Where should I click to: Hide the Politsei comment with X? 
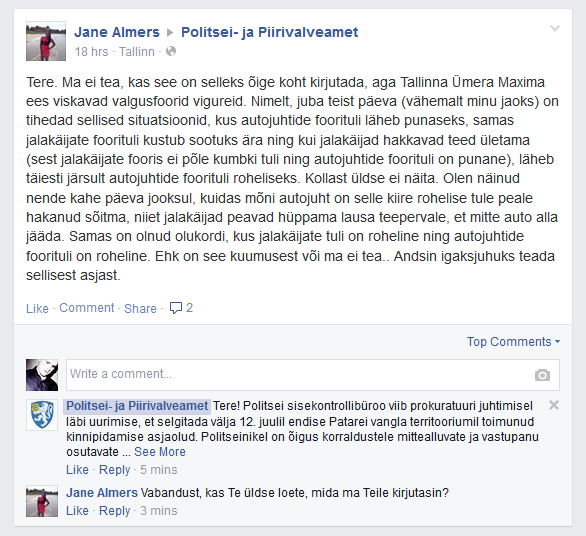coord(554,405)
